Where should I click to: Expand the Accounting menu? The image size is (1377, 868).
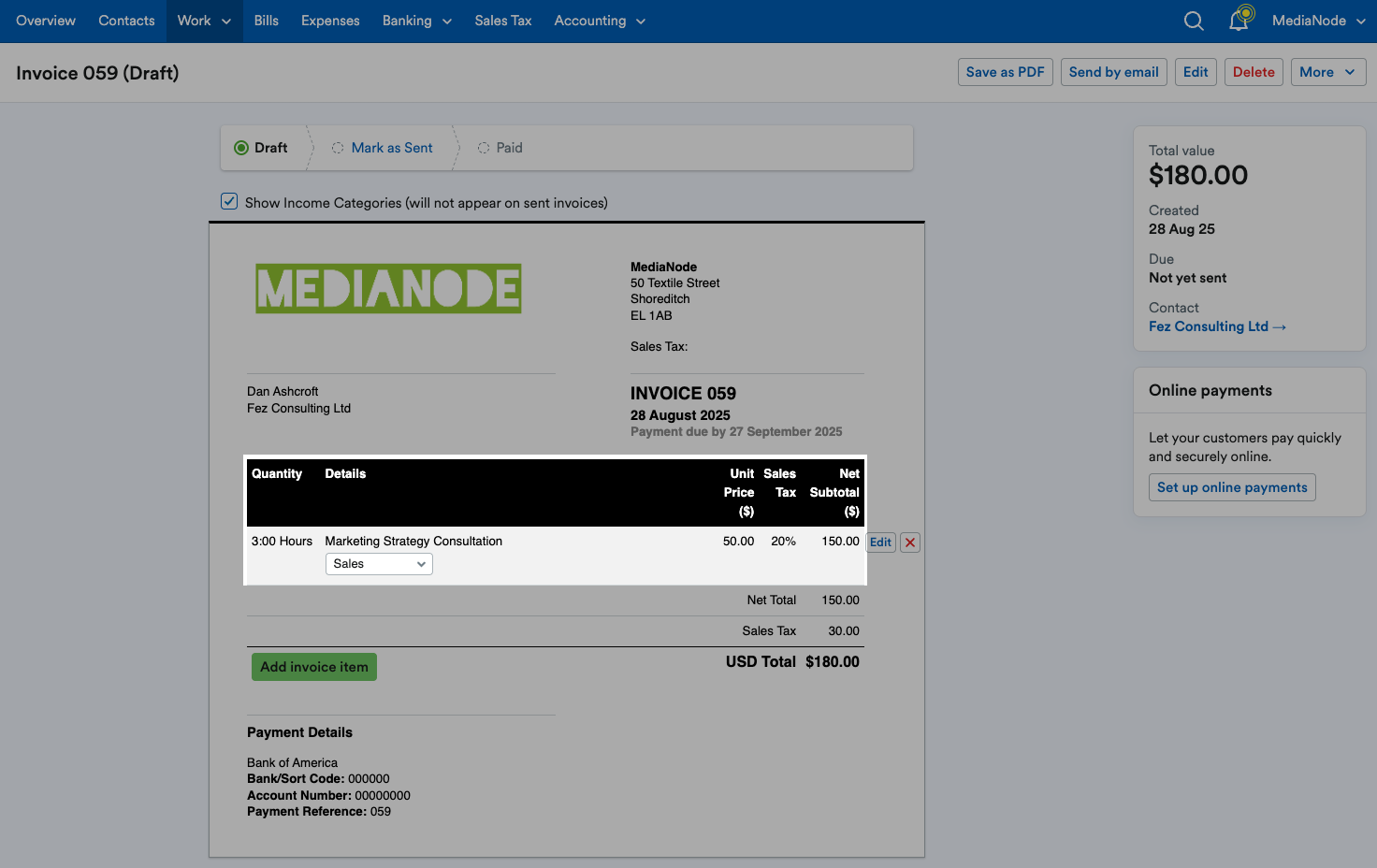pos(600,21)
